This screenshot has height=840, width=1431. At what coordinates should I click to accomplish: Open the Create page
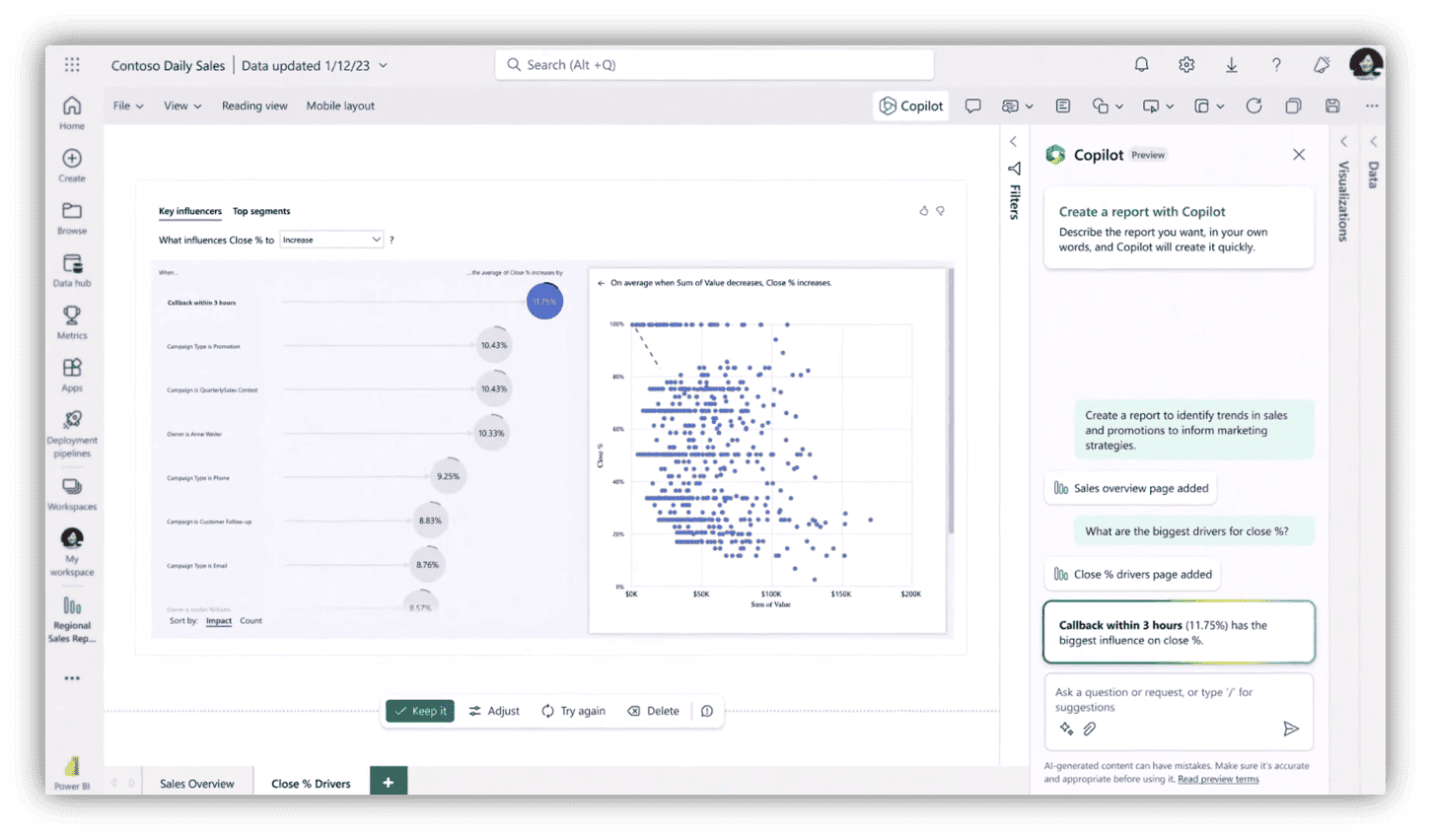(x=72, y=166)
